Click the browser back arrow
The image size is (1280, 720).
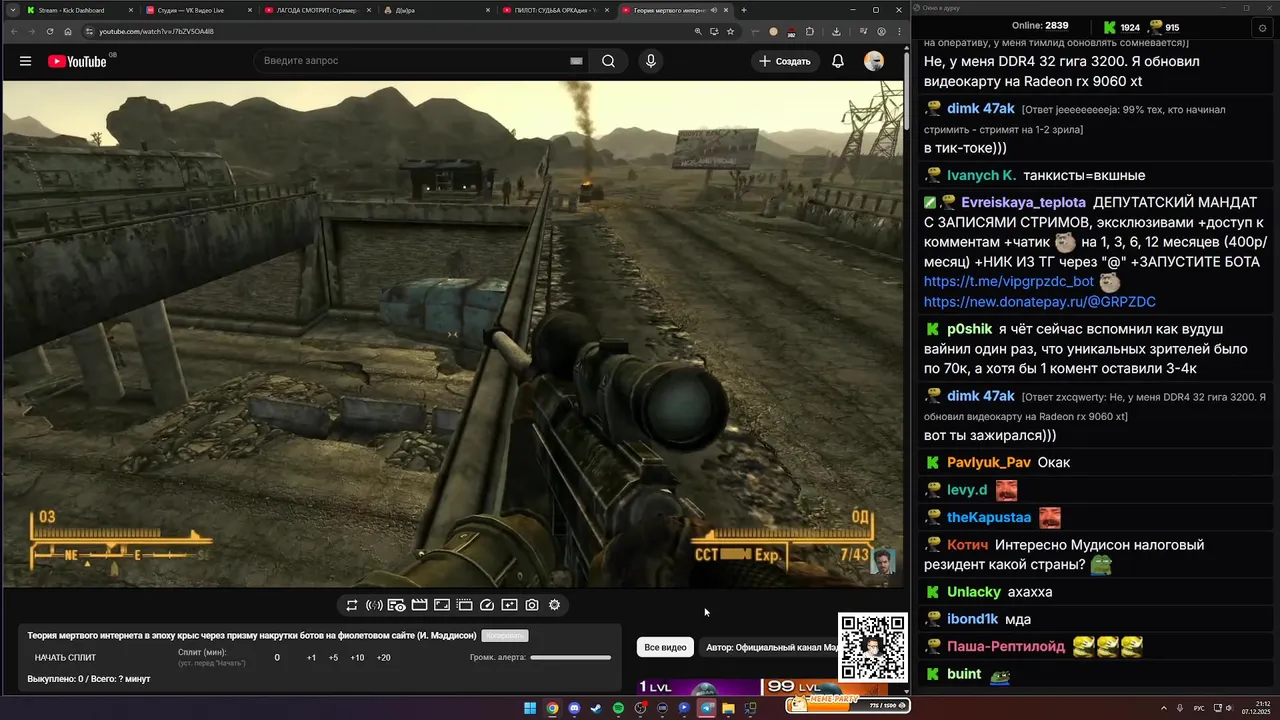pos(14,31)
